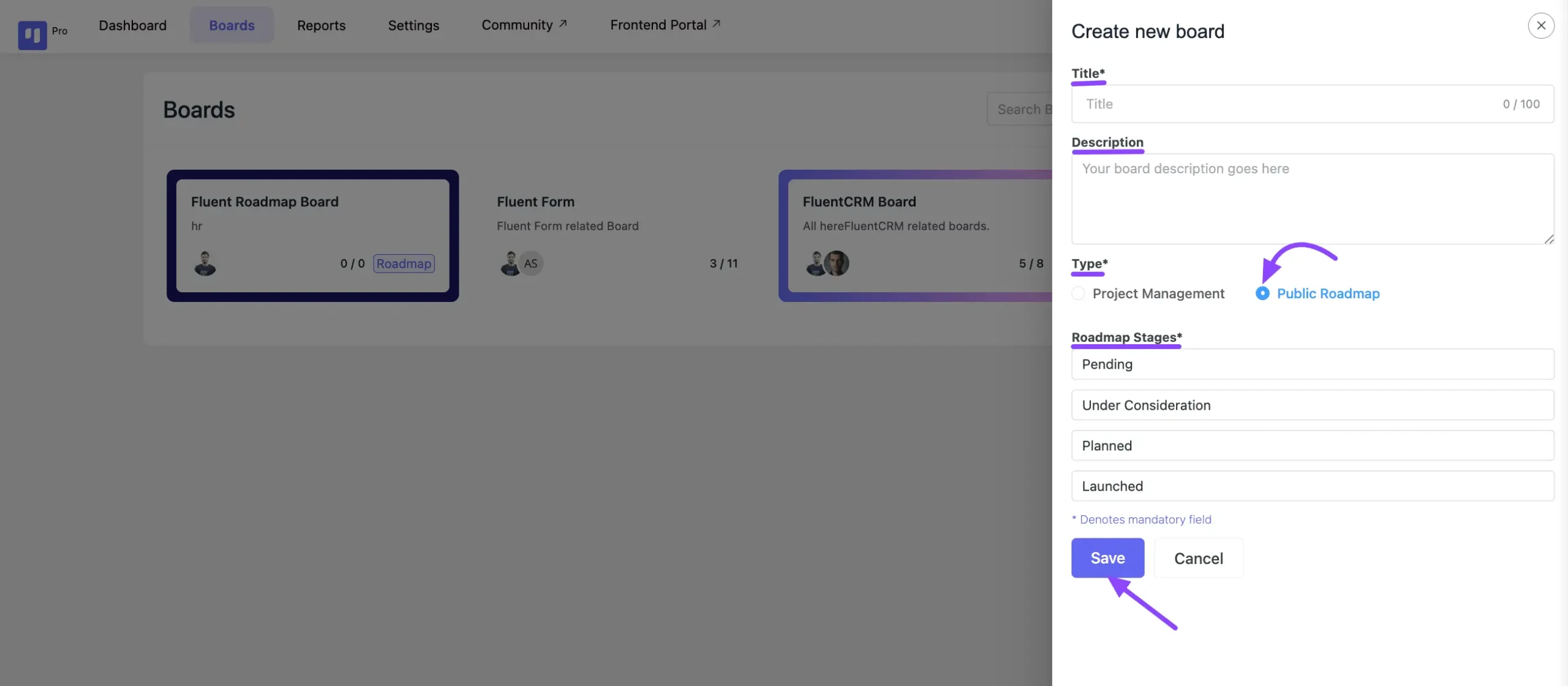
Task: Grab the Description textarea resize handle
Action: point(1549,239)
